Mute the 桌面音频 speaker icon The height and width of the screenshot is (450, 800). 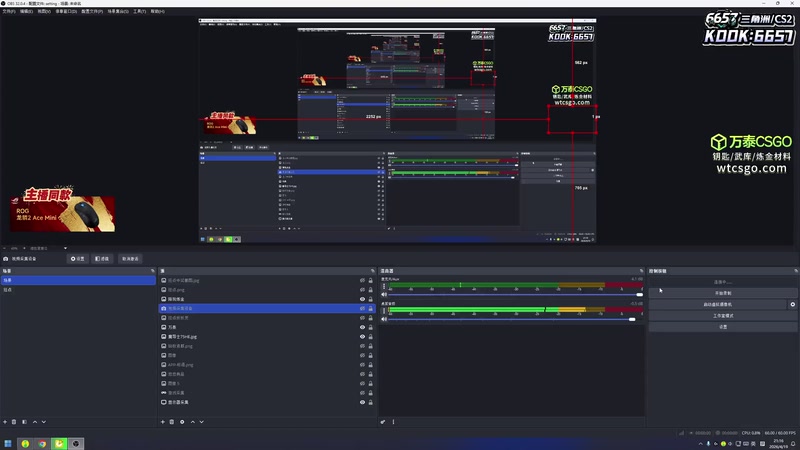[384, 319]
